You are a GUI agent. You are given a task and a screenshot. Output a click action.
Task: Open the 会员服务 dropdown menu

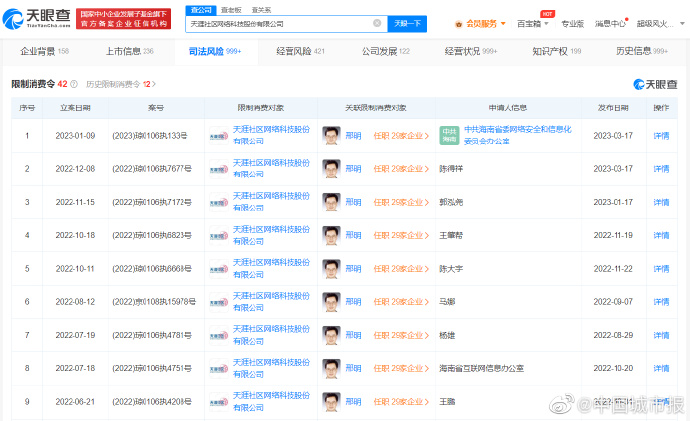481,24
